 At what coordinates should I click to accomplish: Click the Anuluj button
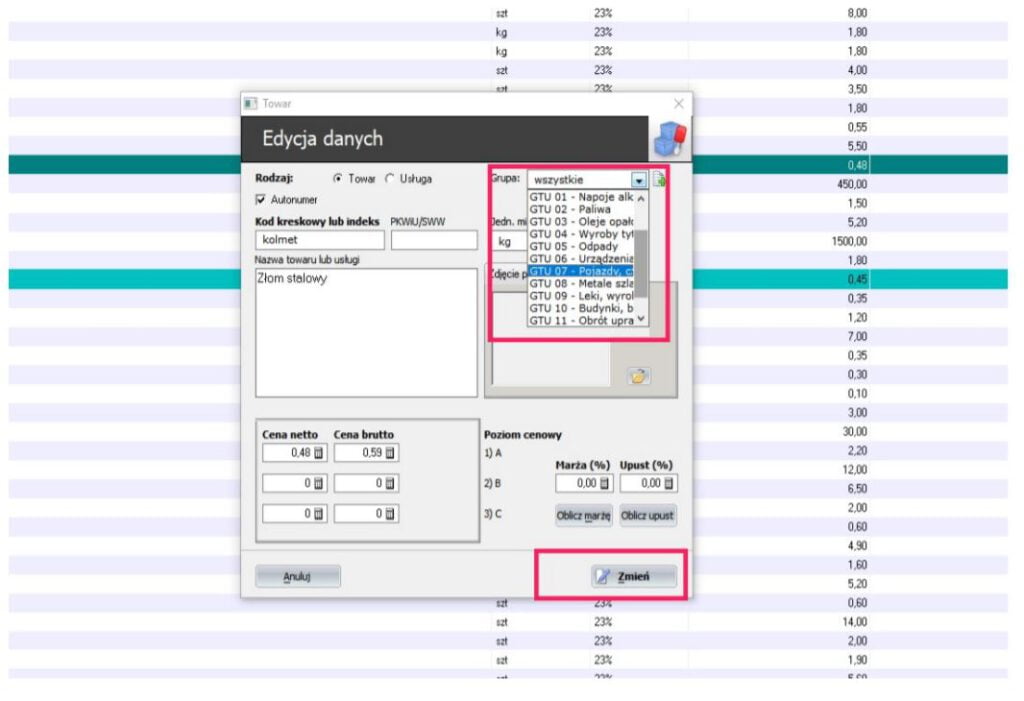[x=297, y=576]
